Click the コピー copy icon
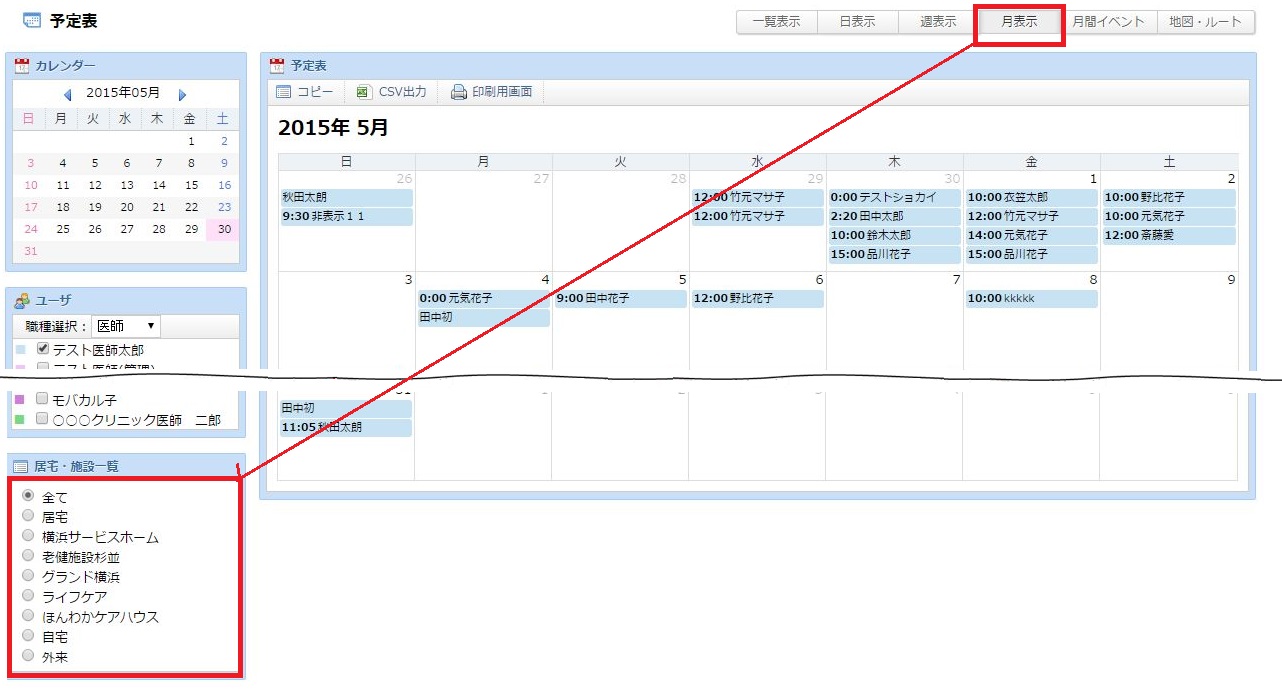 point(283,92)
